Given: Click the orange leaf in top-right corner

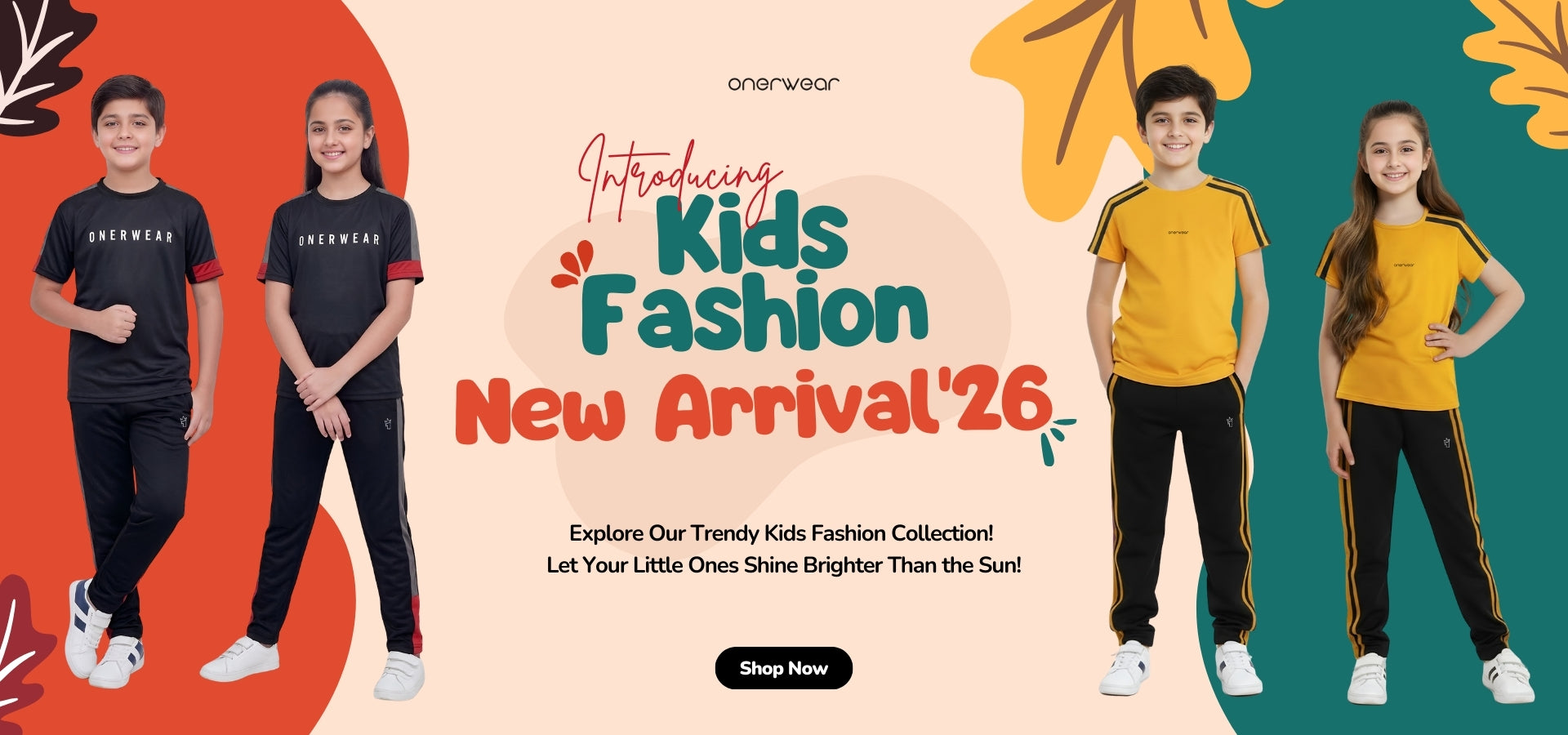Looking at the screenshot, I should click(1519, 65).
